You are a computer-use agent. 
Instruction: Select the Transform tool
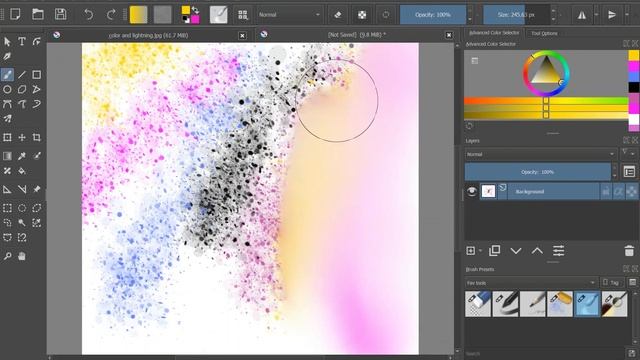[x=7, y=138]
